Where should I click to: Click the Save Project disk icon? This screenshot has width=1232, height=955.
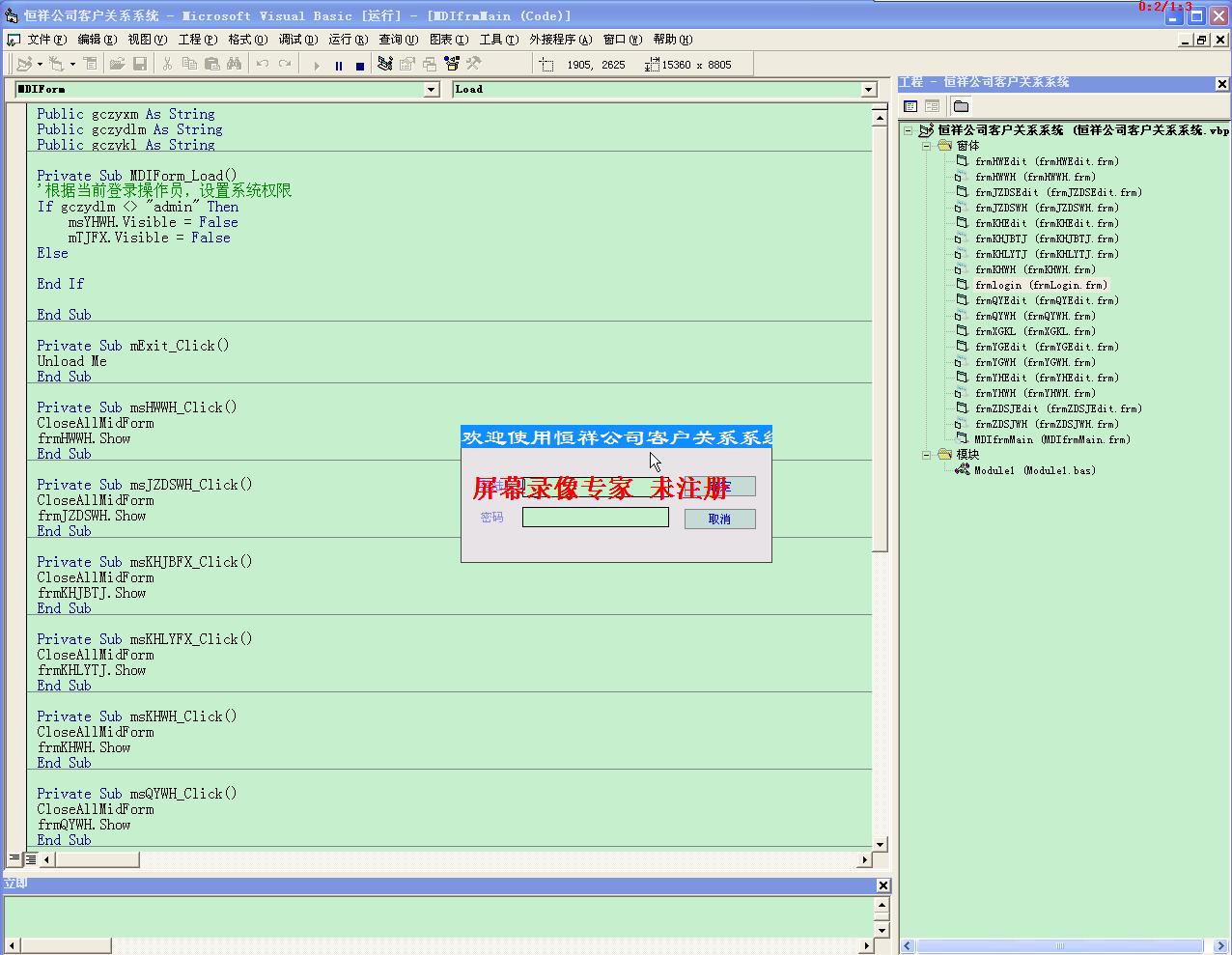click(x=140, y=64)
